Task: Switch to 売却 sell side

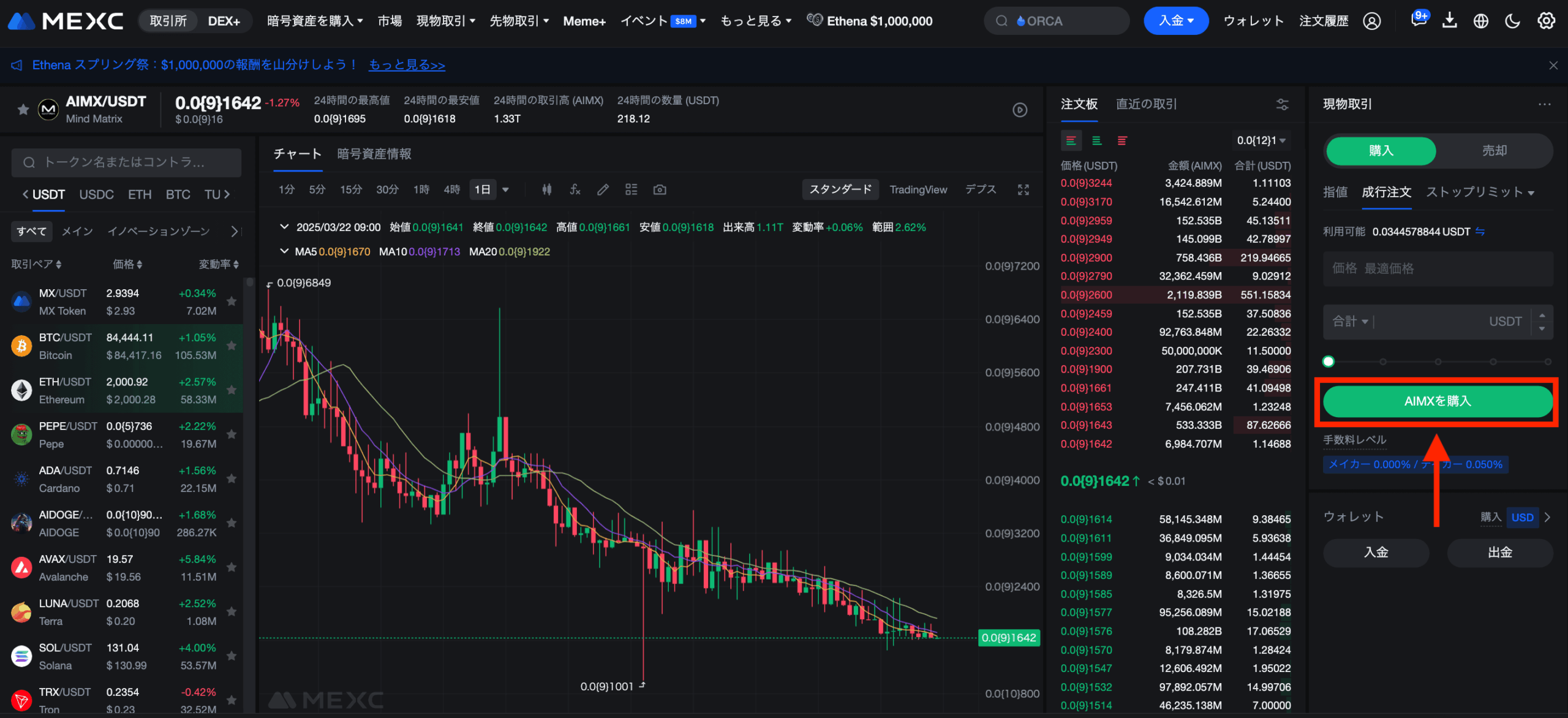Action: click(x=1494, y=151)
